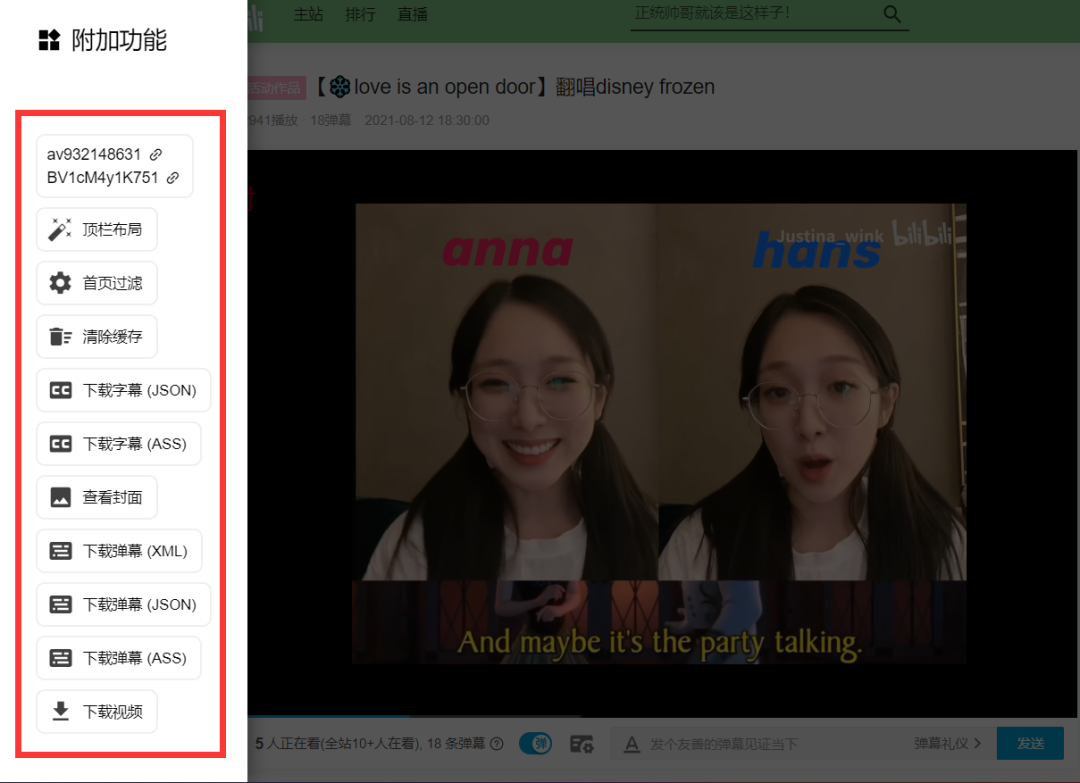Copy the BV1cM4y1K751 link icon
1080x783 pixels.
173,178
